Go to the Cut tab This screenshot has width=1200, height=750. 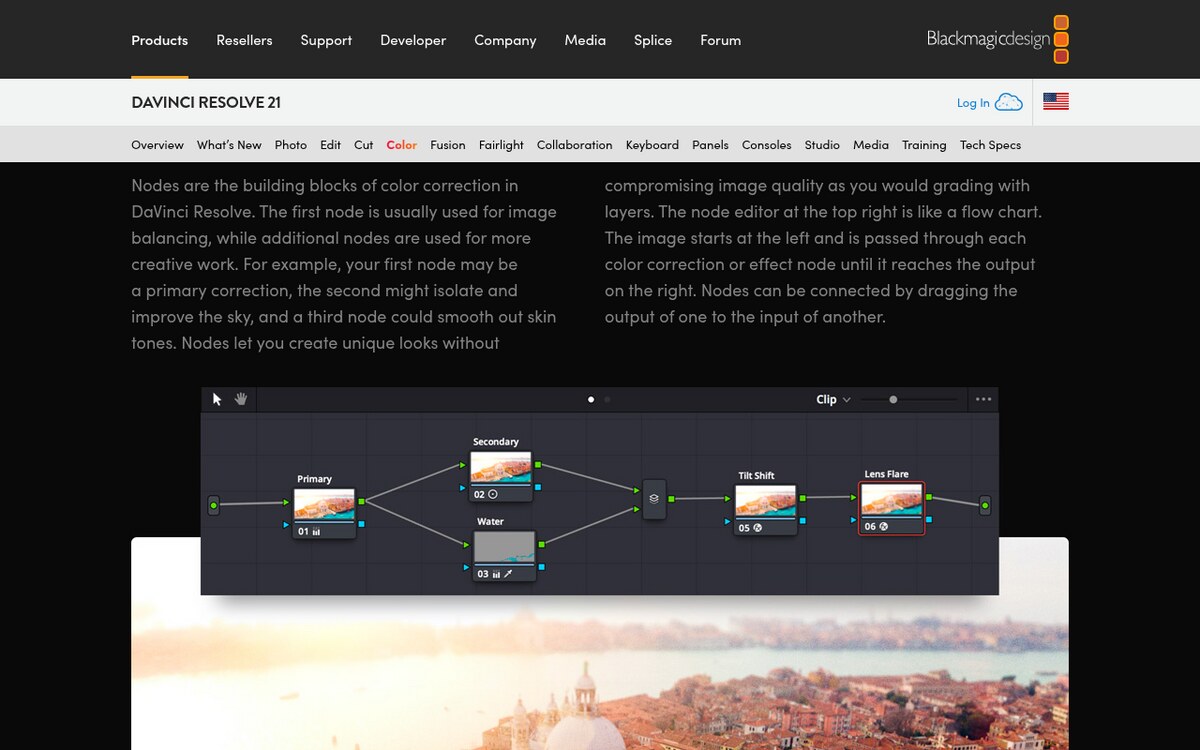click(364, 145)
